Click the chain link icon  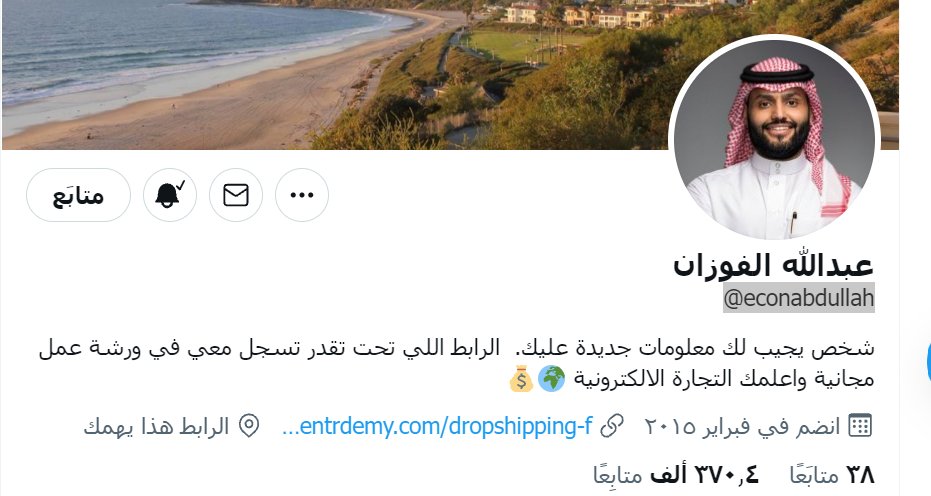612,426
